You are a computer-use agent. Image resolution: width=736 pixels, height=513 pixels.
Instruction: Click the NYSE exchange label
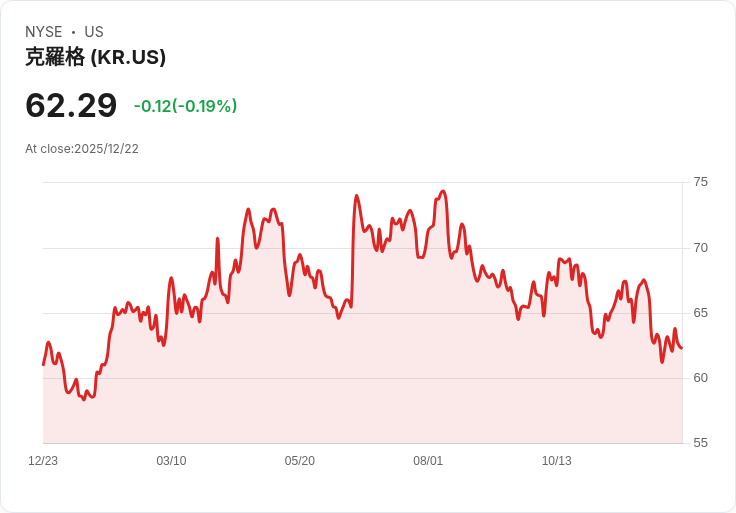pos(44,31)
